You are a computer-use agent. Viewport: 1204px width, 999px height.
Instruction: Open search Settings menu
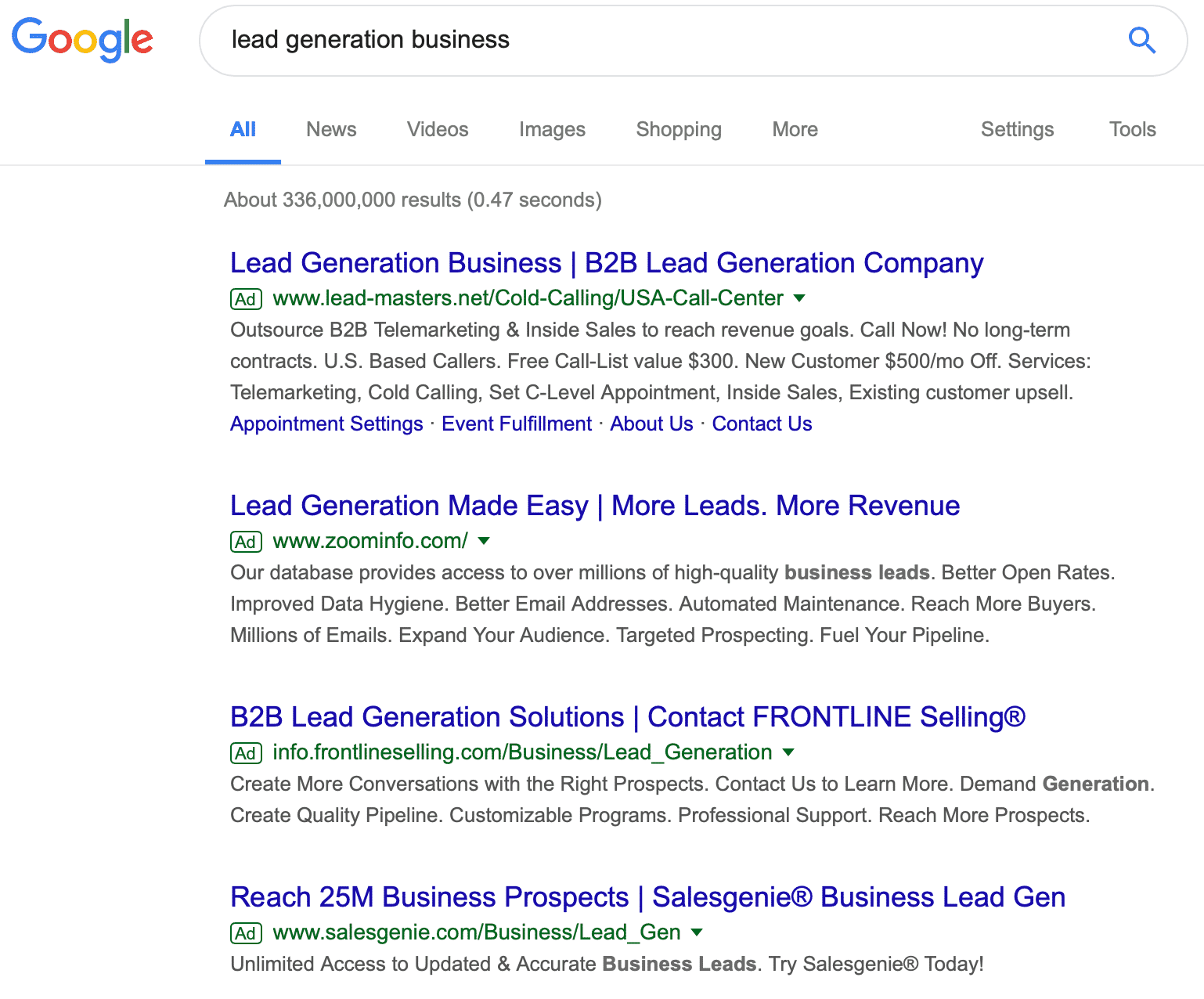(1017, 130)
